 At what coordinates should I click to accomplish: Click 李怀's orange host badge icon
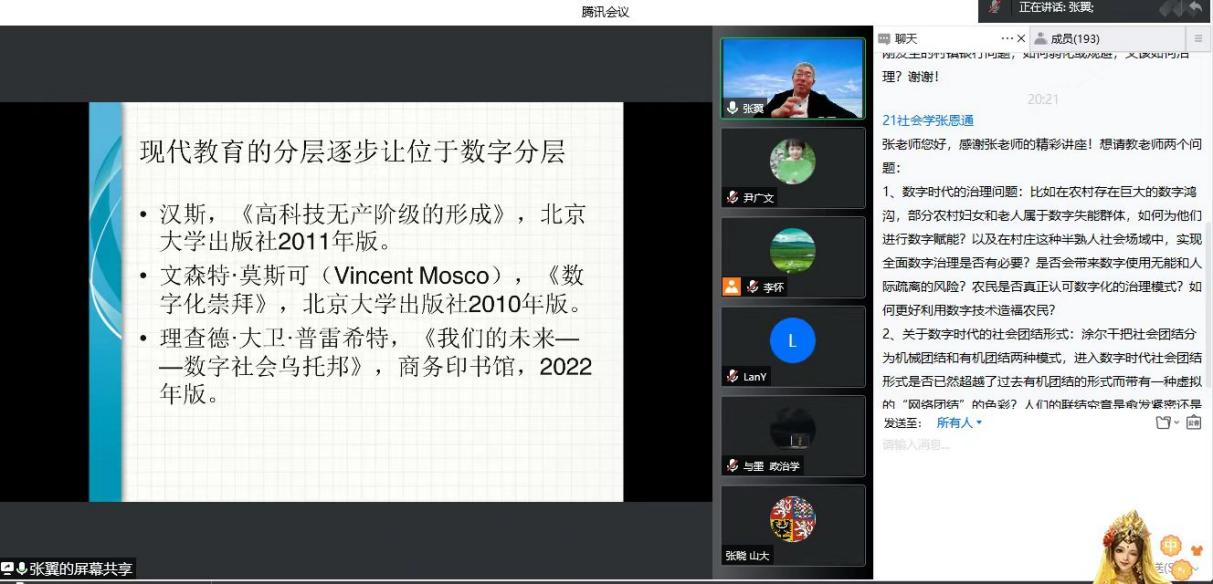tap(732, 287)
